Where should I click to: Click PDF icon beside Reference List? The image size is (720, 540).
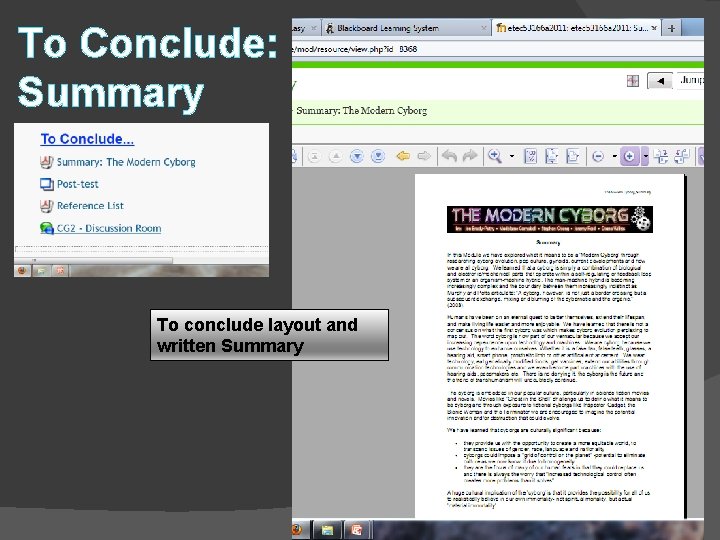tap(46, 206)
